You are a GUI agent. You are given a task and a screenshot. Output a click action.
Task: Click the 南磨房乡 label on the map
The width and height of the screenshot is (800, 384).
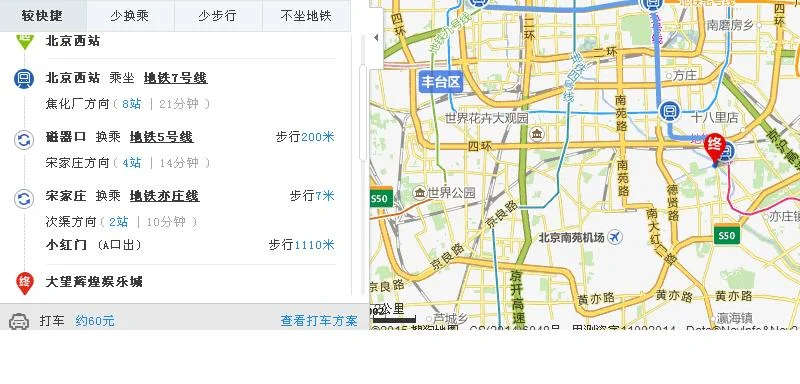(730, 24)
